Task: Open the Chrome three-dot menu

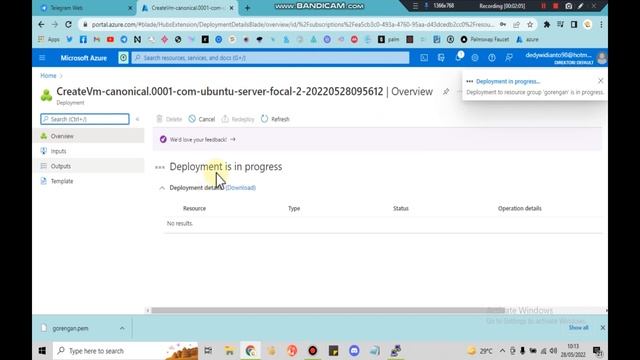Action: (x=601, y=24)
